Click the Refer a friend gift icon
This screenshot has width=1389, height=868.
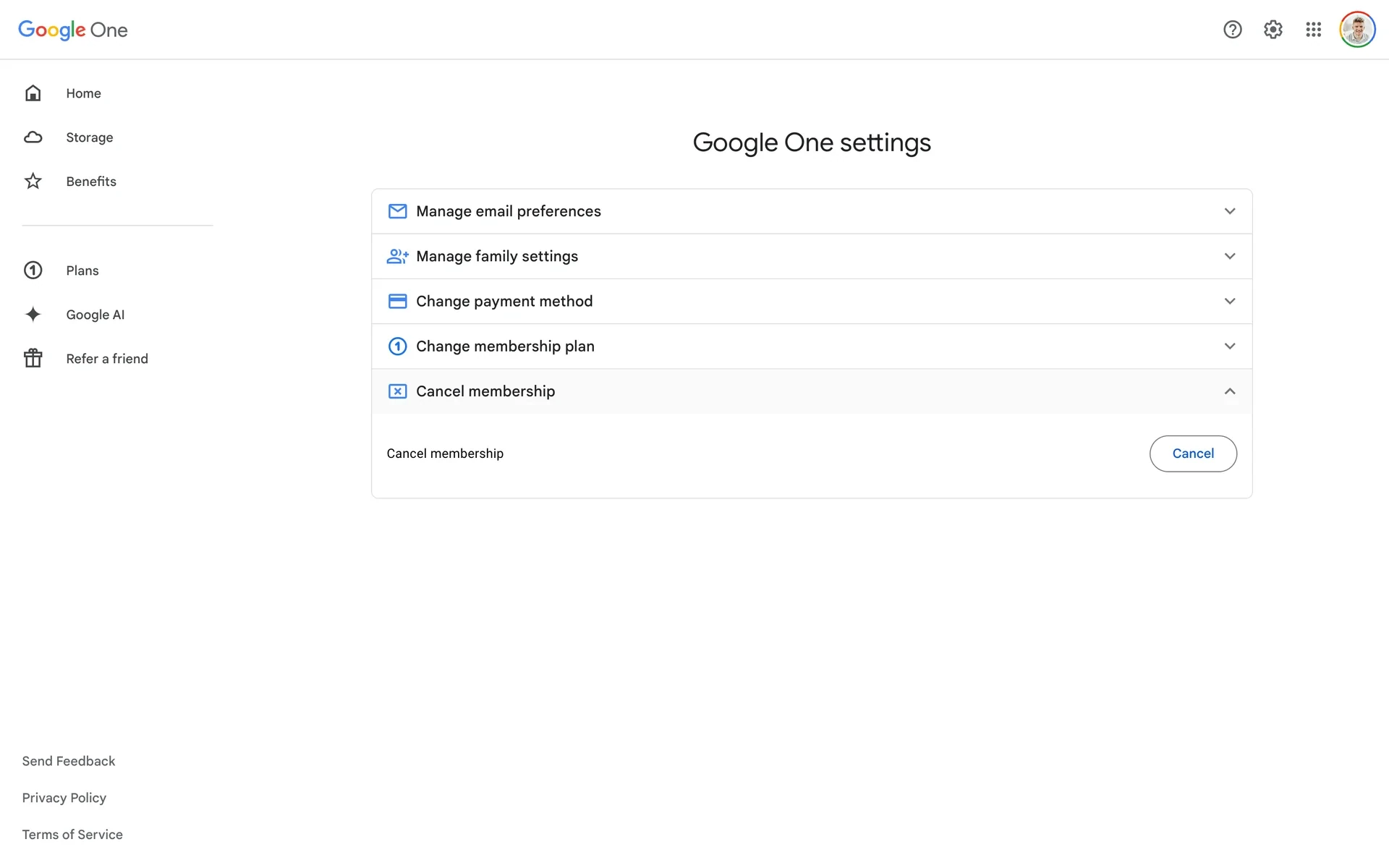(x=33, y=358)
